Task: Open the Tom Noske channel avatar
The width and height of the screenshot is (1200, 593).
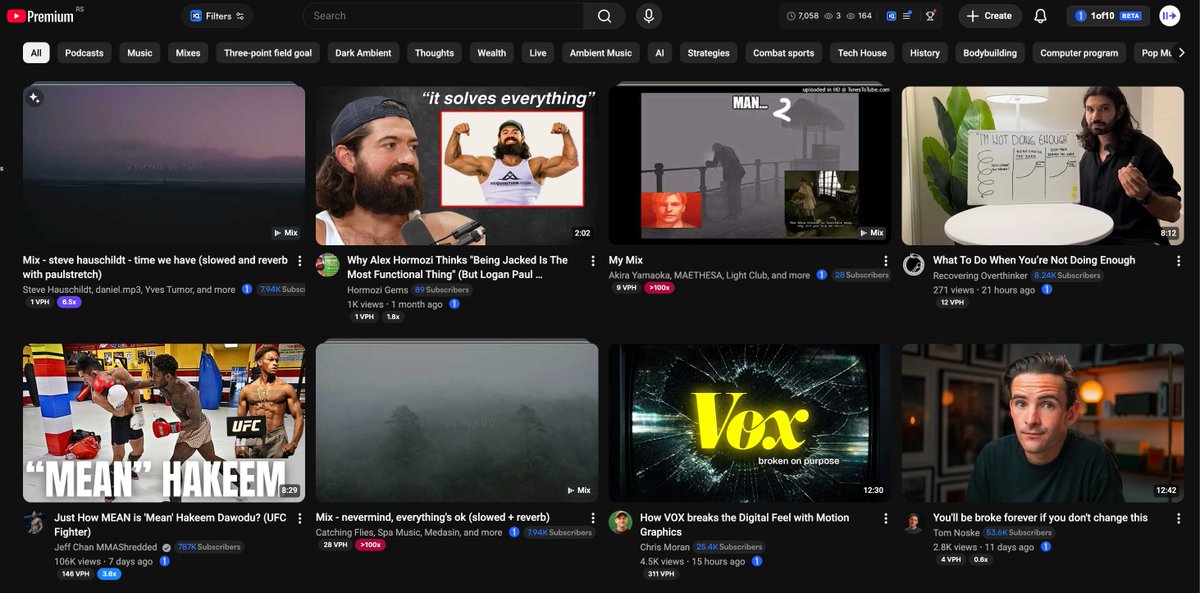Action: [x=913, y=522]
